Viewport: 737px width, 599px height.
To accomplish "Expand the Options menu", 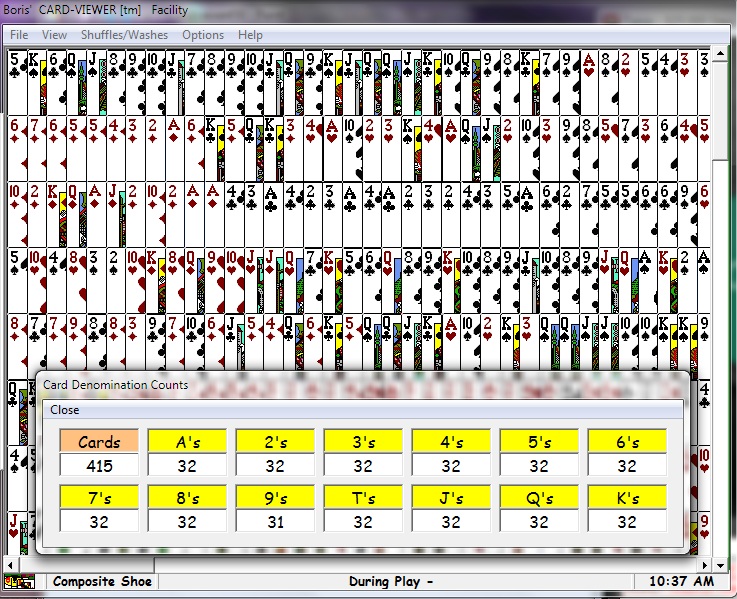I will pyautogui.click(x=203, y=35).
